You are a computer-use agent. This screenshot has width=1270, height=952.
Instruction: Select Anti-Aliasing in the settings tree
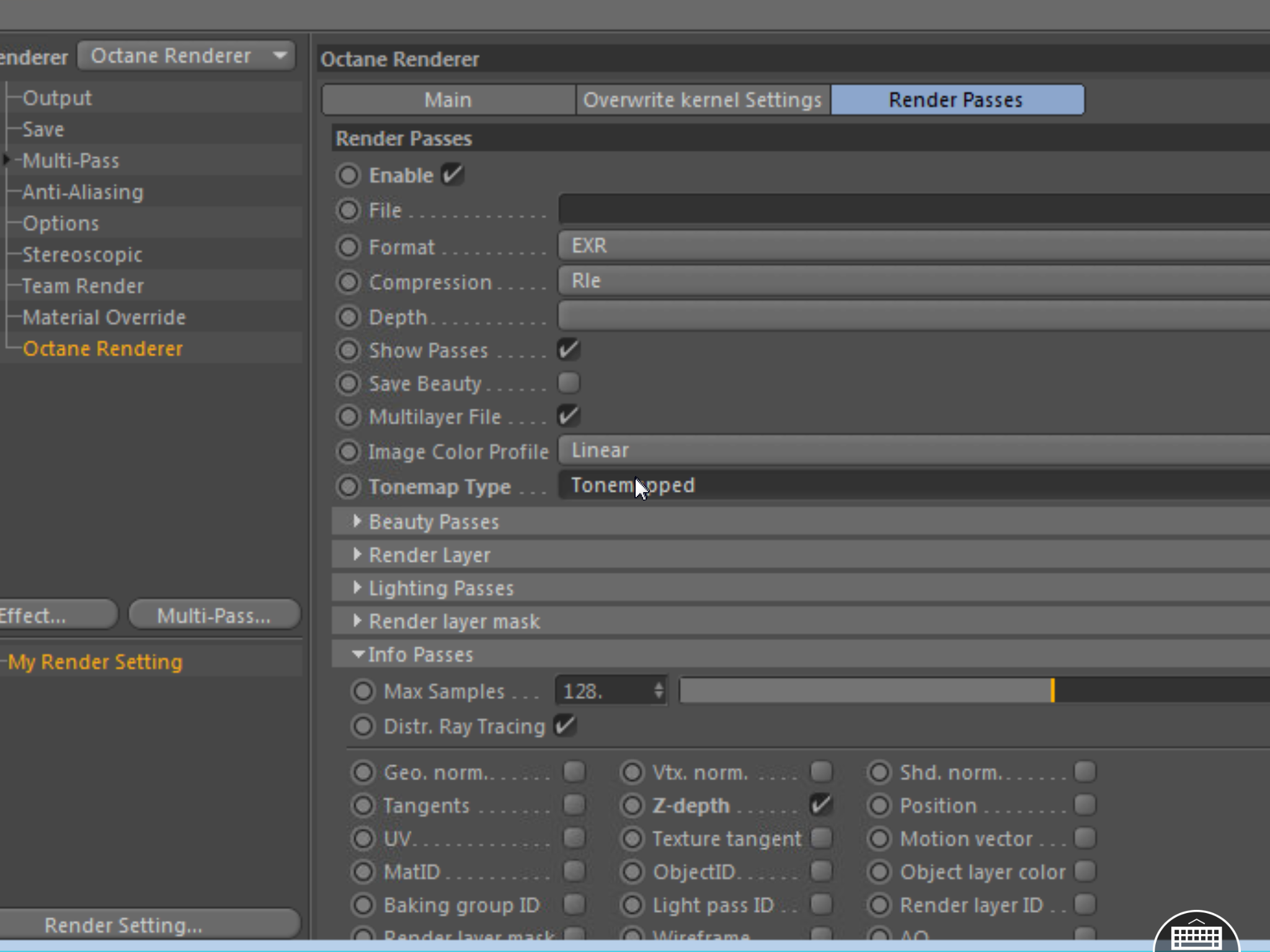83,192
